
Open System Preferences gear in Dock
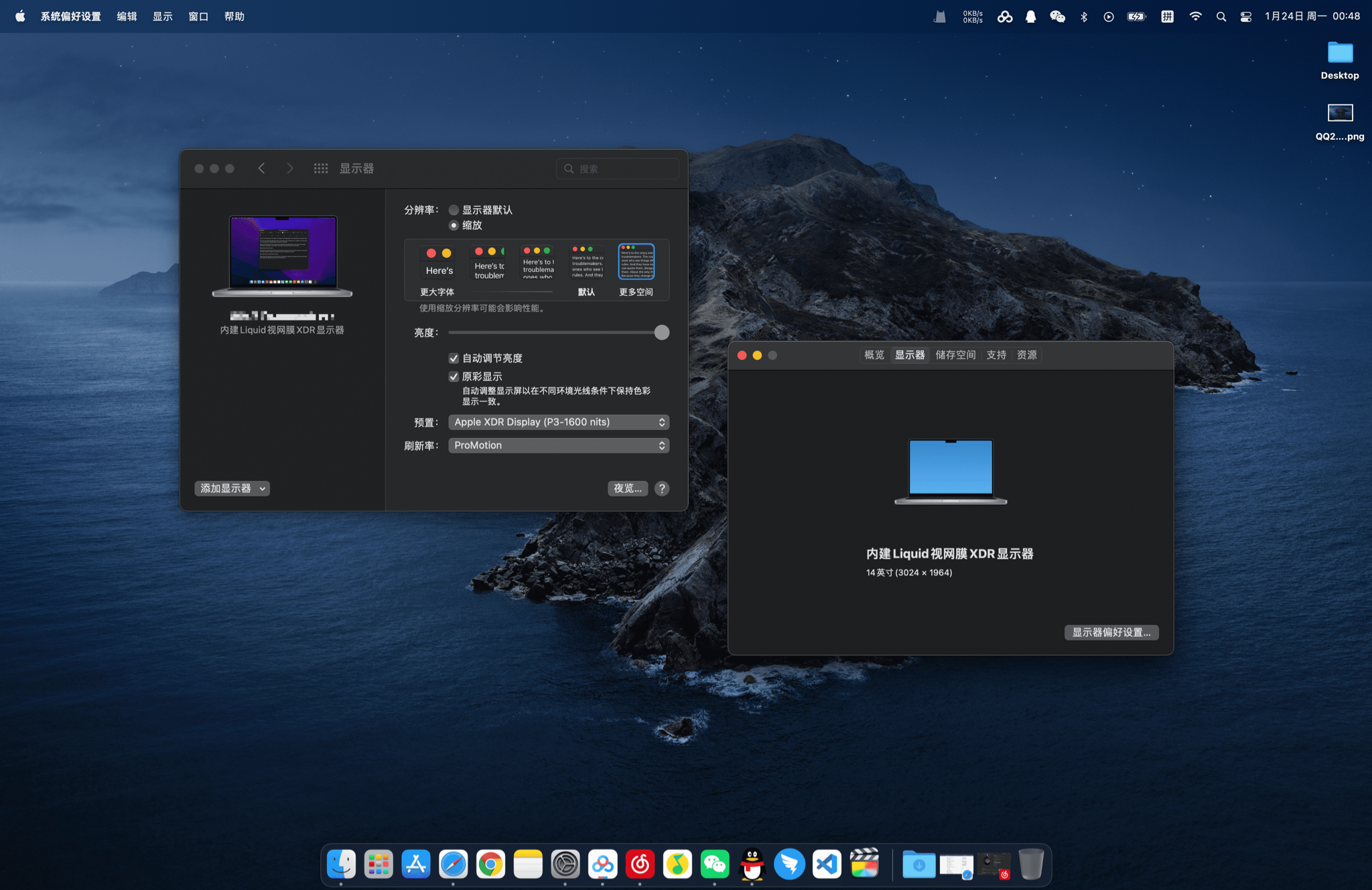point(565,864)
